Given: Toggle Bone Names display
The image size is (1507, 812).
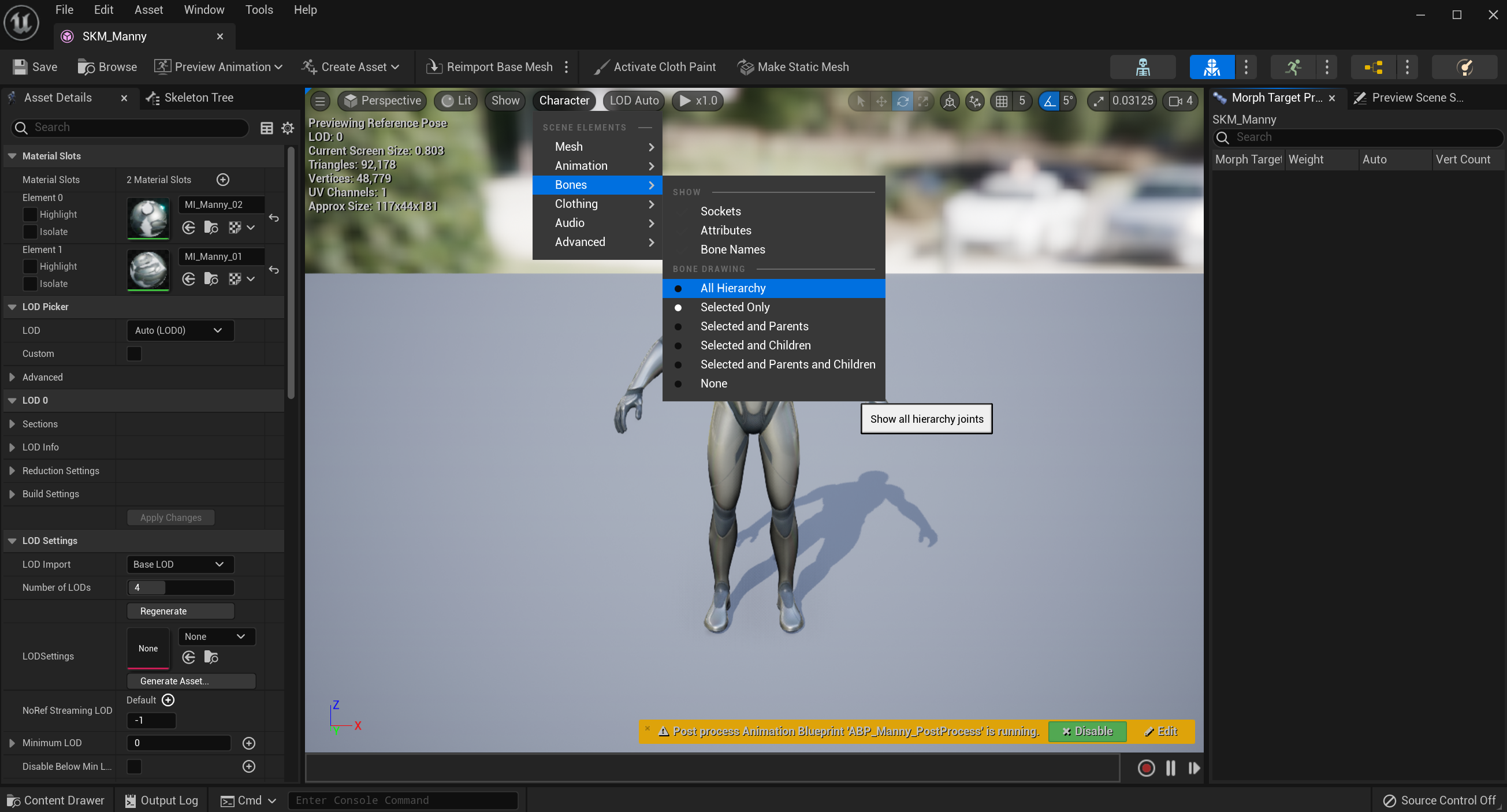Looking at the screenshot, I should [773, 250].
